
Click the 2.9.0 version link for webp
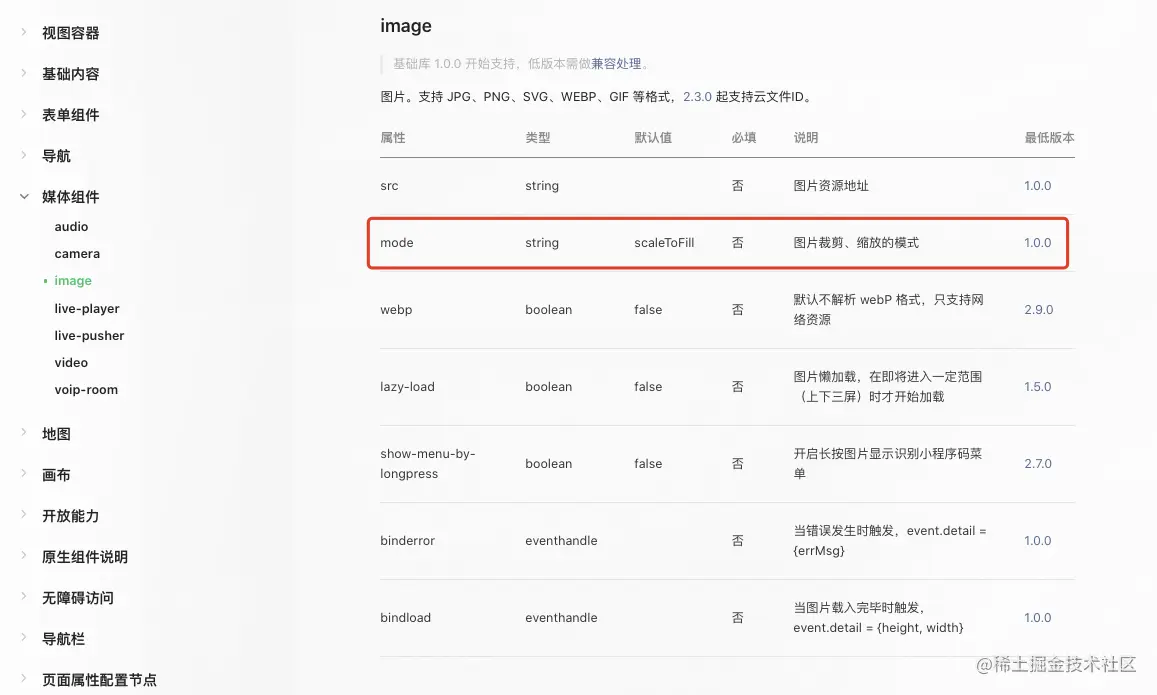pos(1038,310)
